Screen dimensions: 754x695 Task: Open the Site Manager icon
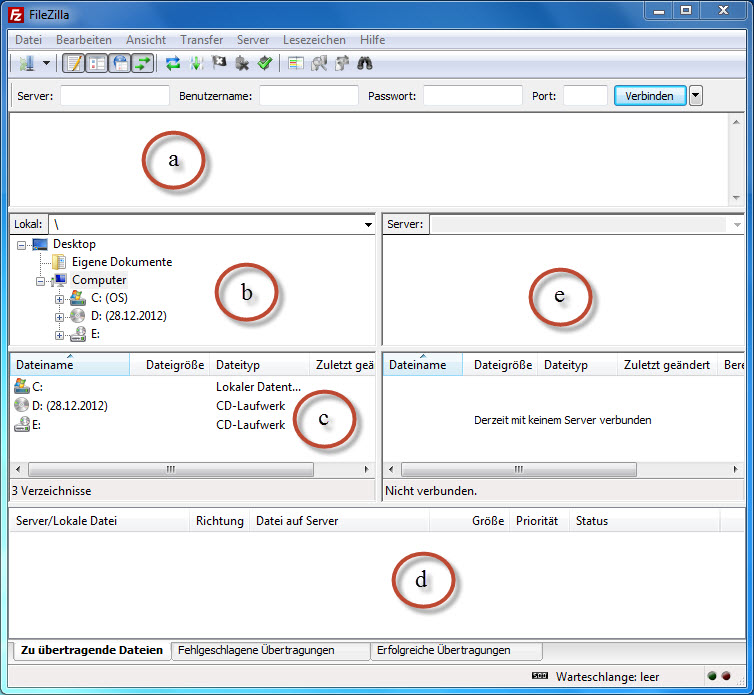coord(27,63)
